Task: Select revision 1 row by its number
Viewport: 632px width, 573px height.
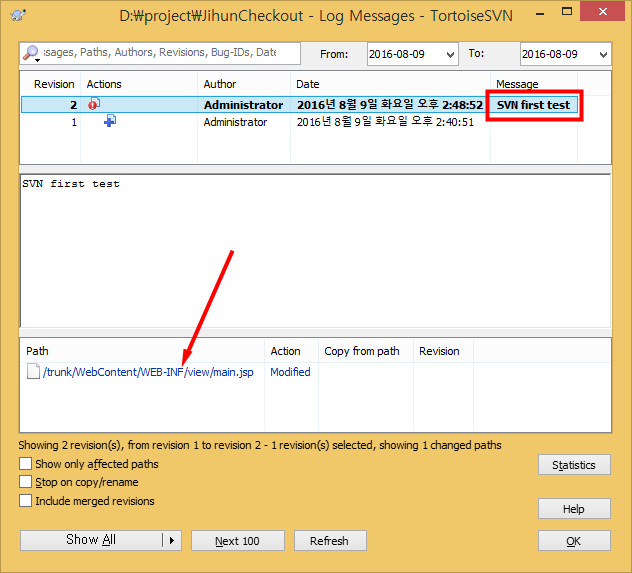Action: 74,122
